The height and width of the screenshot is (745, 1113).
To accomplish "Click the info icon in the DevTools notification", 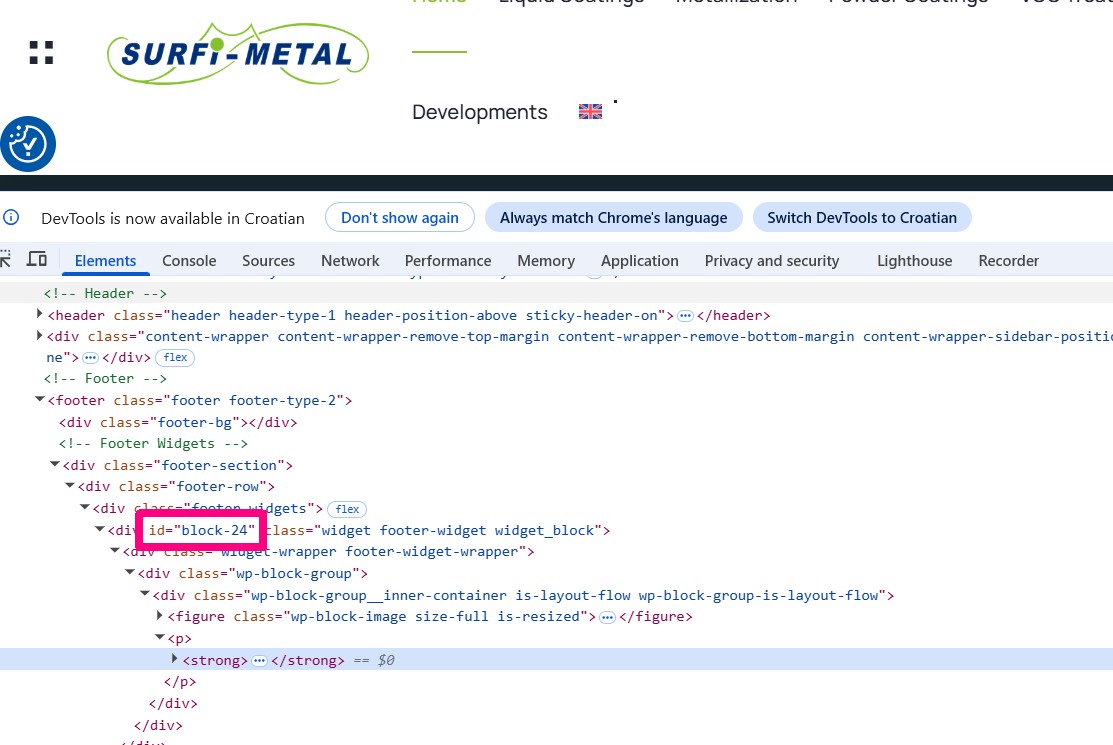I will (x=11, y=218).
